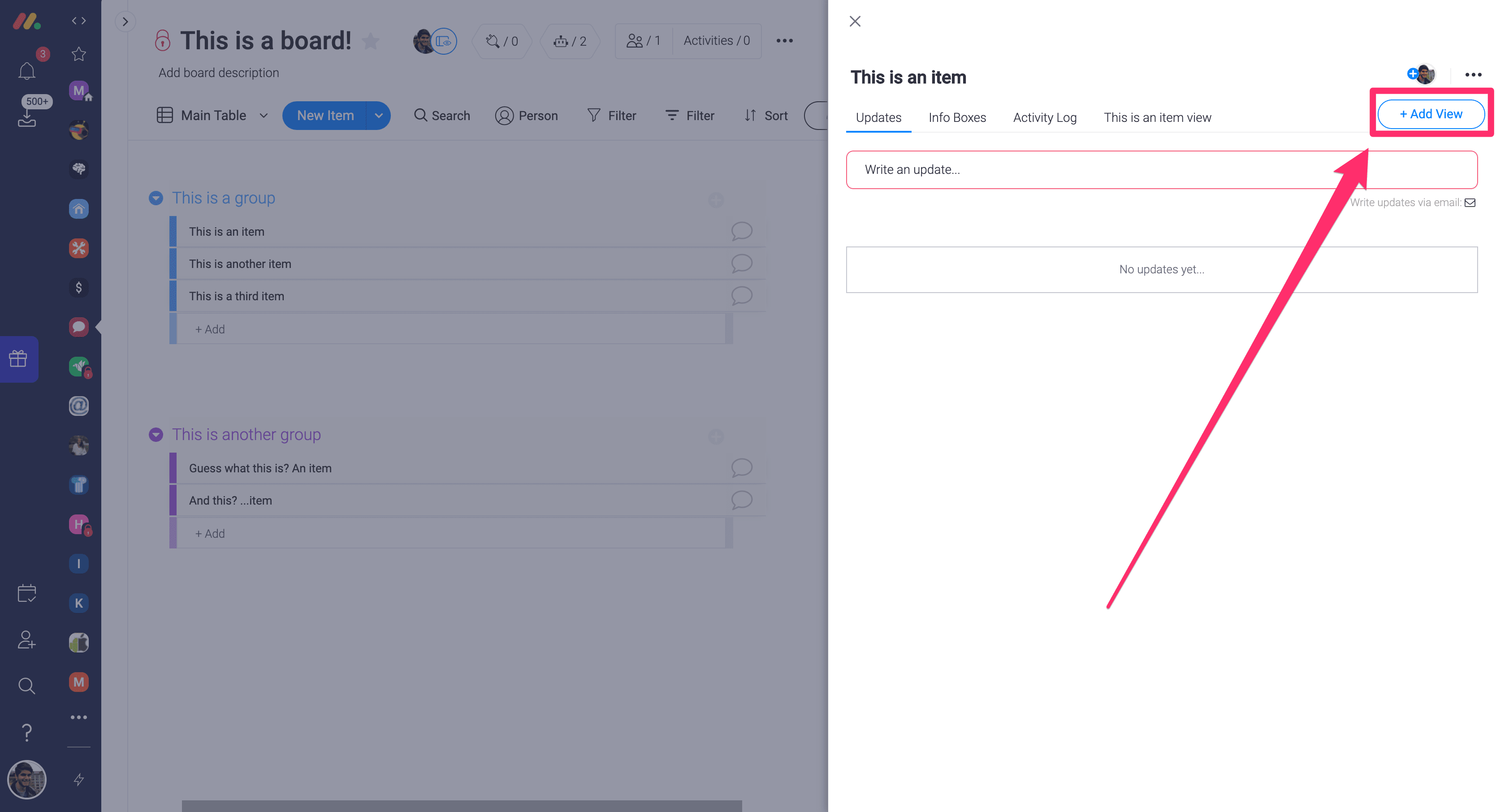
Task: Open the red tools workspace icon
Action: point(79,248)
